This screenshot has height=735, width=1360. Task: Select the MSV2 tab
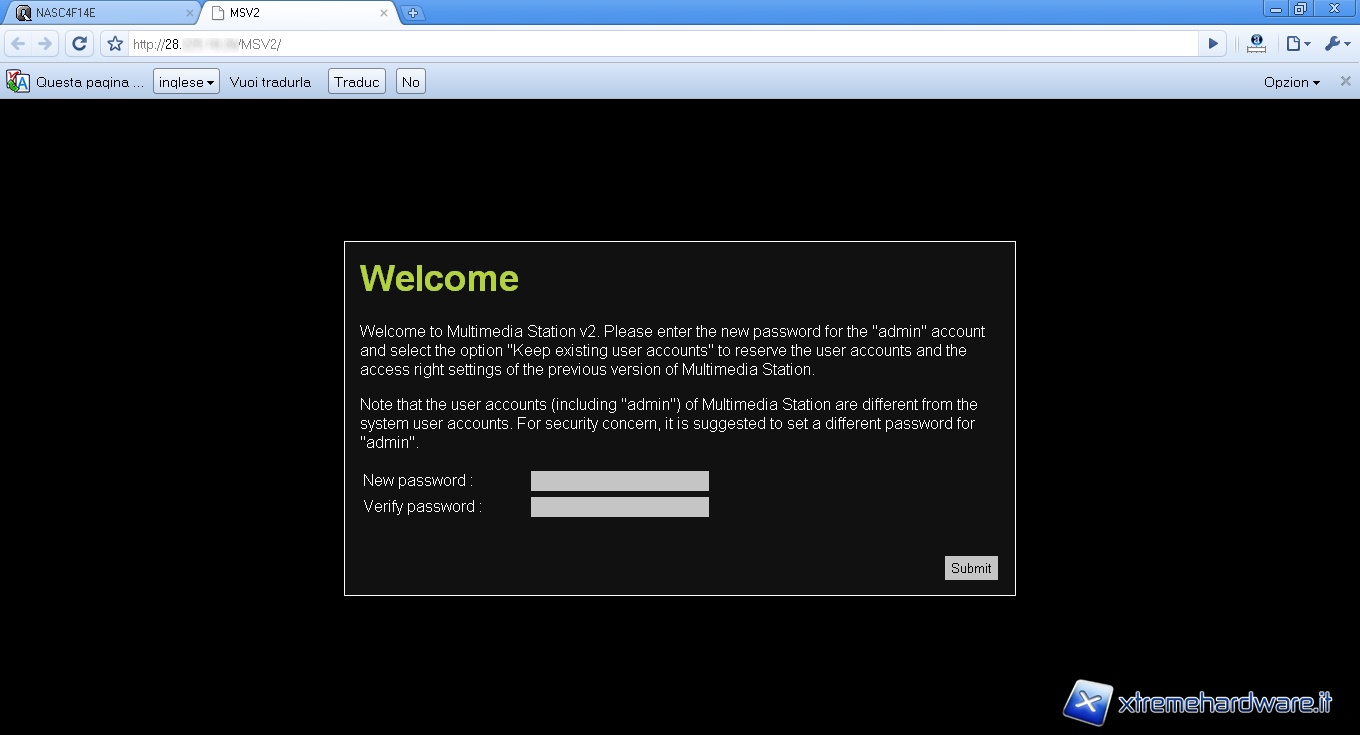tap(290, 13)
